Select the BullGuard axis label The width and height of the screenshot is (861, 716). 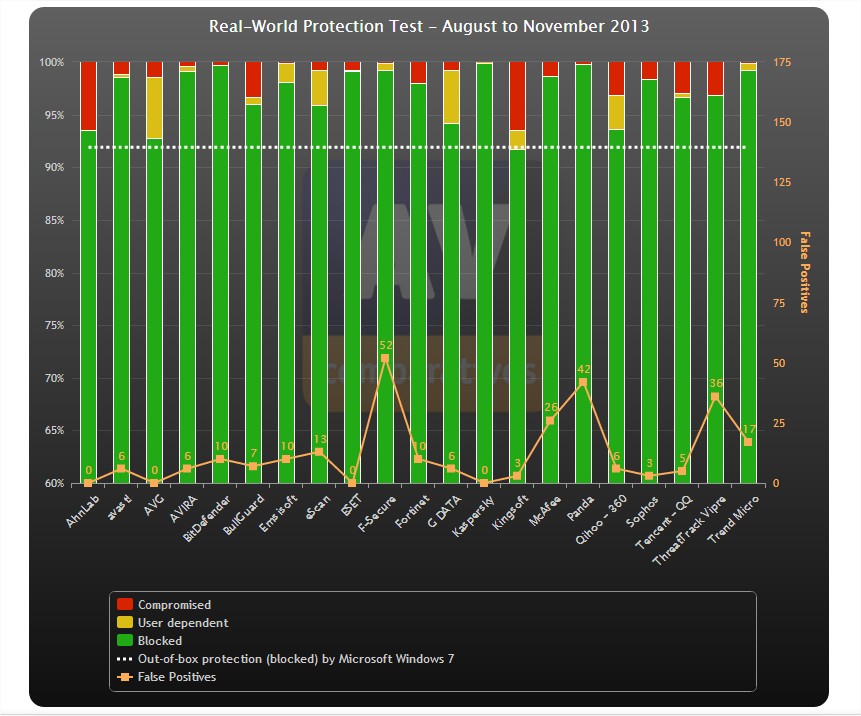(244, 514)
